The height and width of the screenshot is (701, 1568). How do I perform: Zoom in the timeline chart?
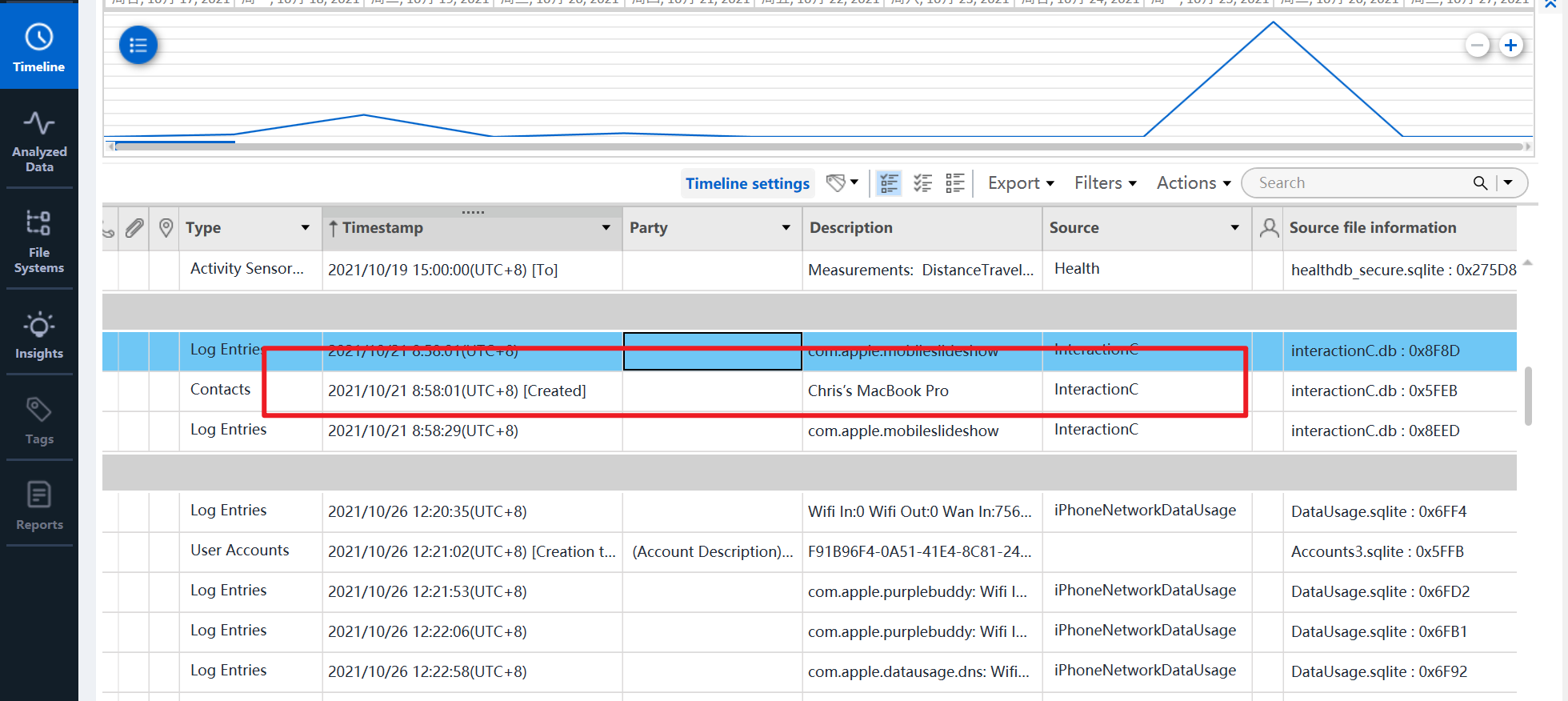click(x=1511, y=46)
